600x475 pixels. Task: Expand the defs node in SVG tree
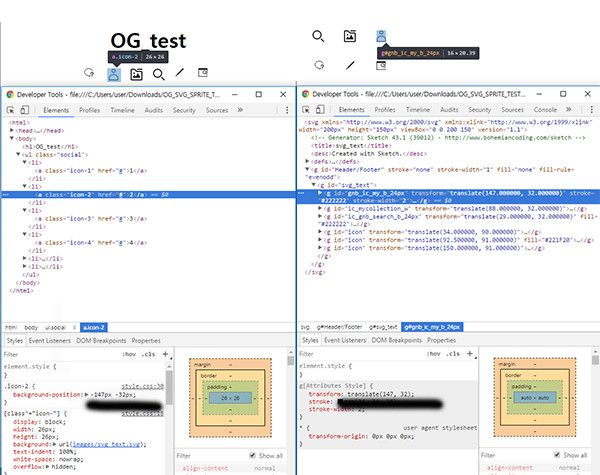[307, 162]
